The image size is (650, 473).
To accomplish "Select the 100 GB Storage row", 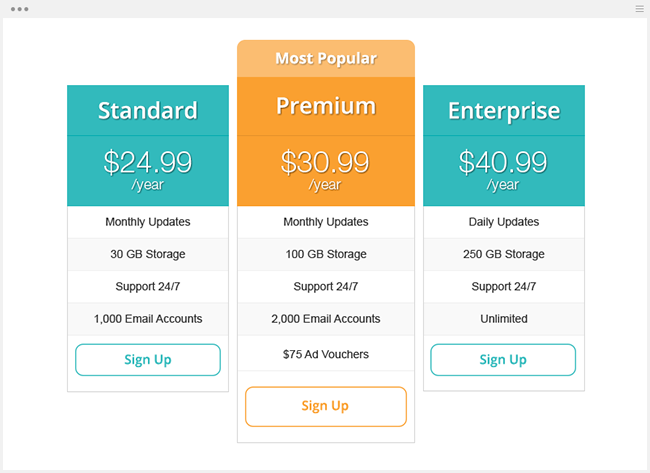I will [x=326, y=254].
